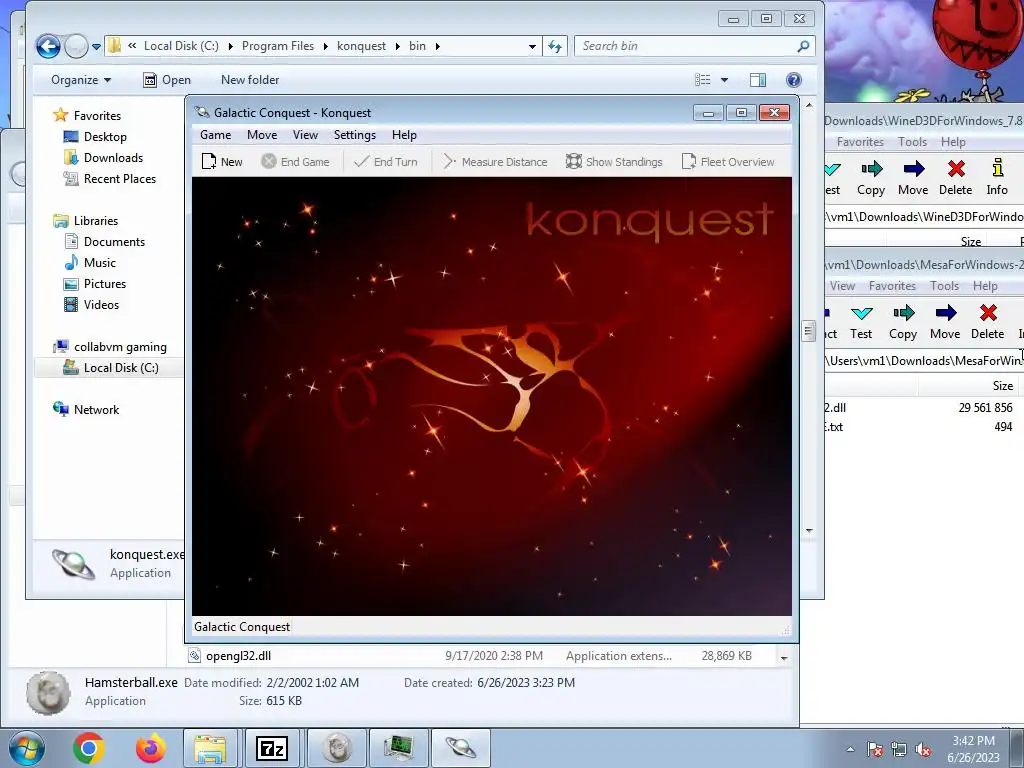Select Recent Places in navigation pane
Viewport: 1024px width, 768px height.
(x=120, y=178)
